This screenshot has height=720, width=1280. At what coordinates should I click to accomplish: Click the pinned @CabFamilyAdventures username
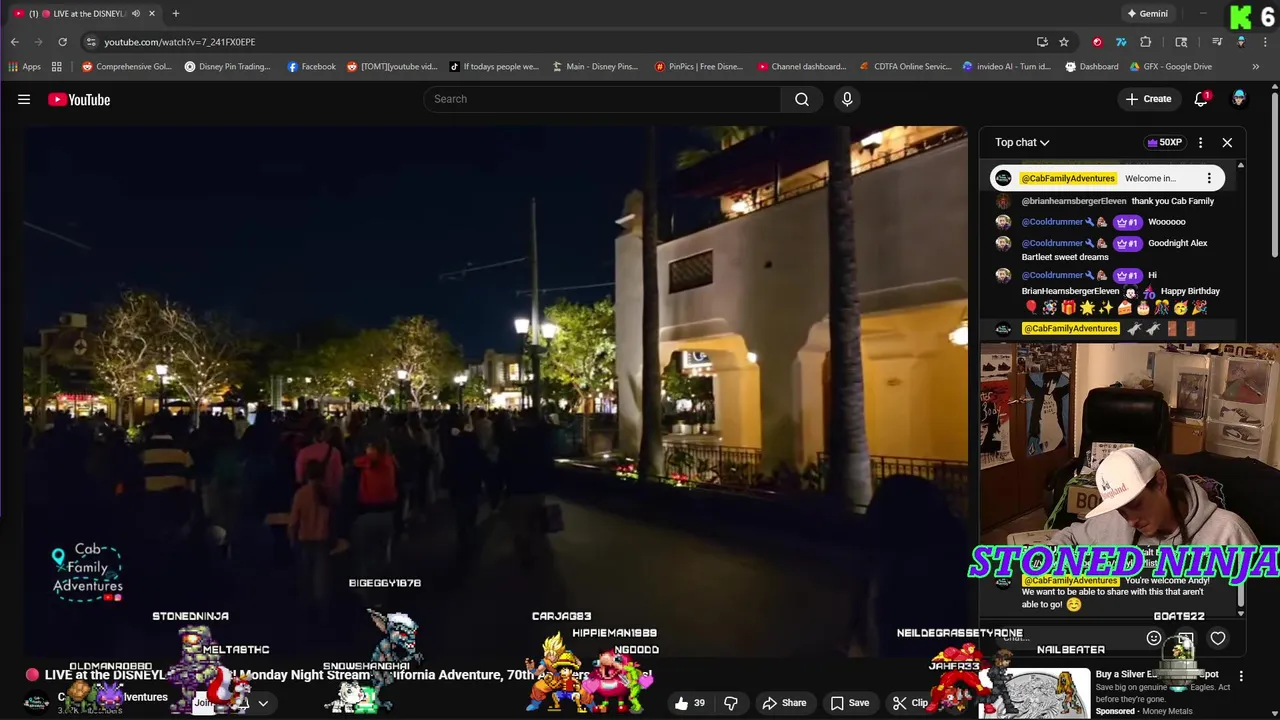1068,178
